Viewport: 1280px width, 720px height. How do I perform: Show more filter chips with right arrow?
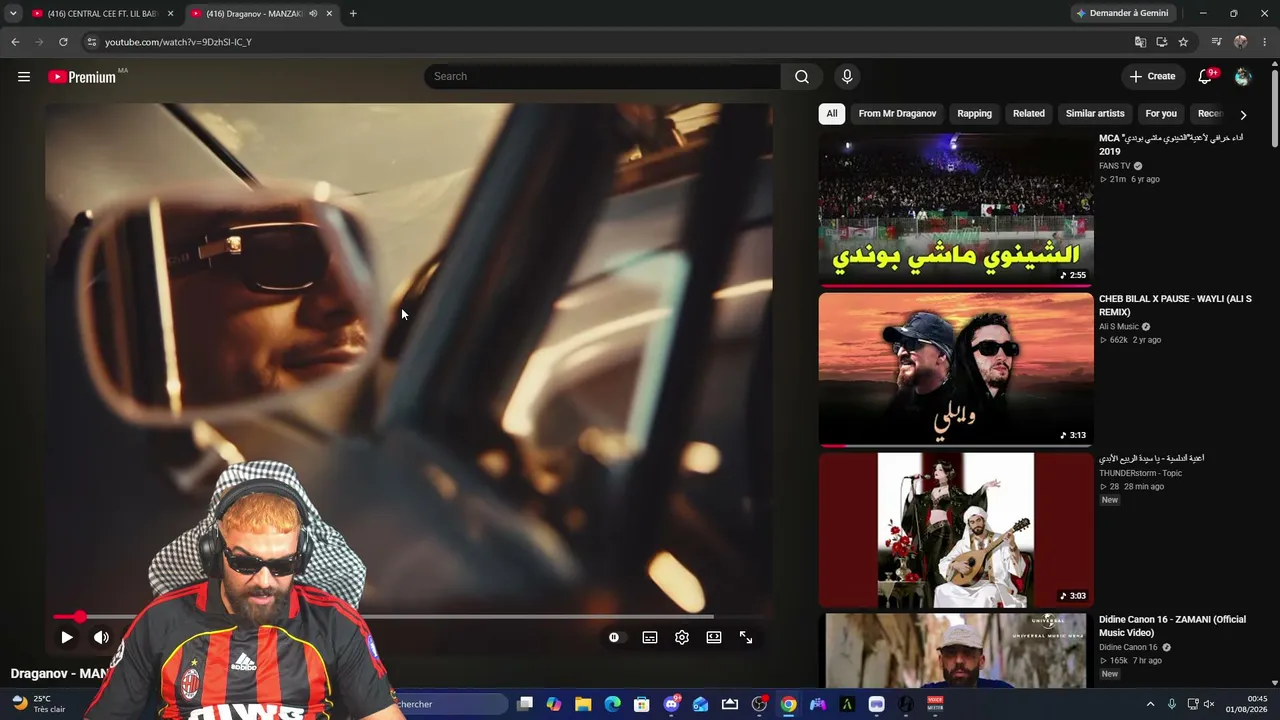click(x=1243, y=114)
